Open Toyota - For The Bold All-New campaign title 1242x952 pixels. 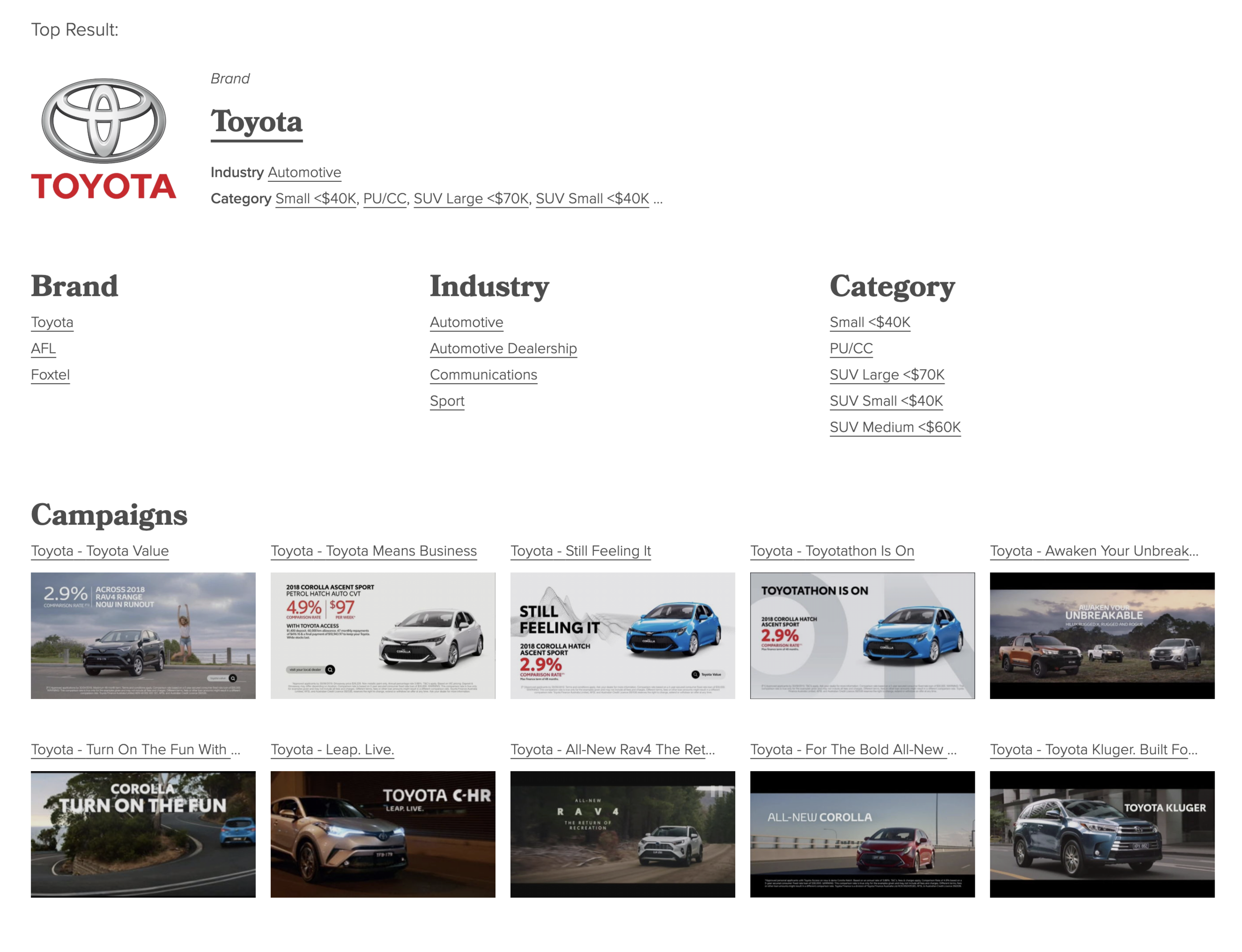tap(854, 749)
